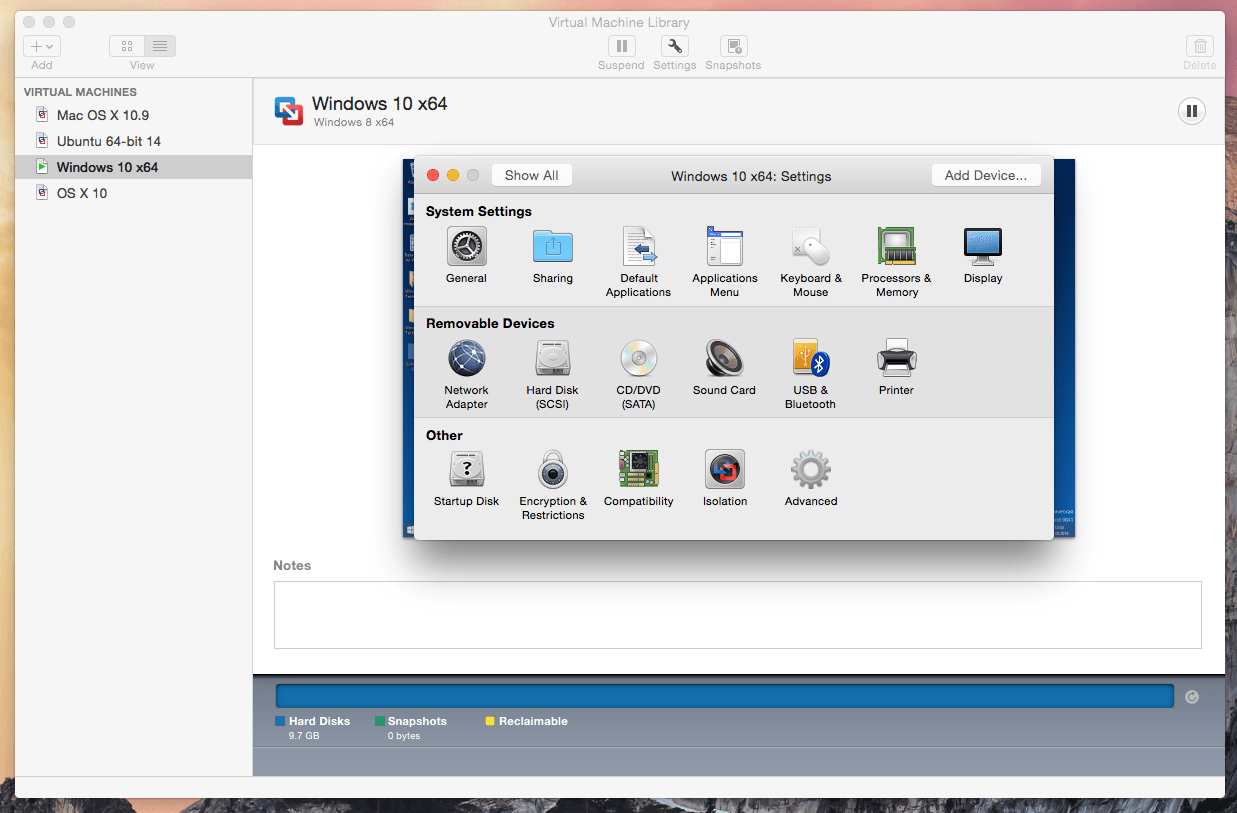Screen dimensions: 1237x813
Task: Pause the Windows 10 x64 VM
Action: tap(1191, 111)
